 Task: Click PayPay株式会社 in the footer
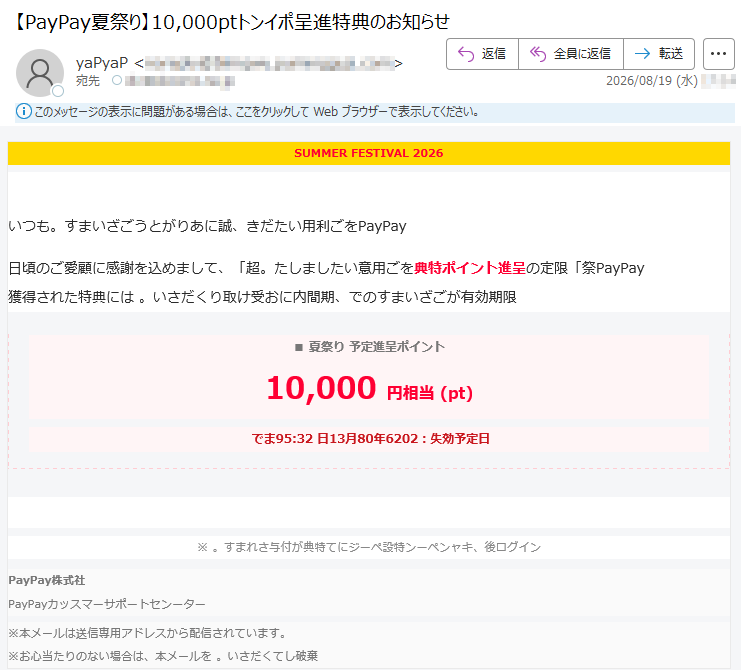(x=47, y=580)
